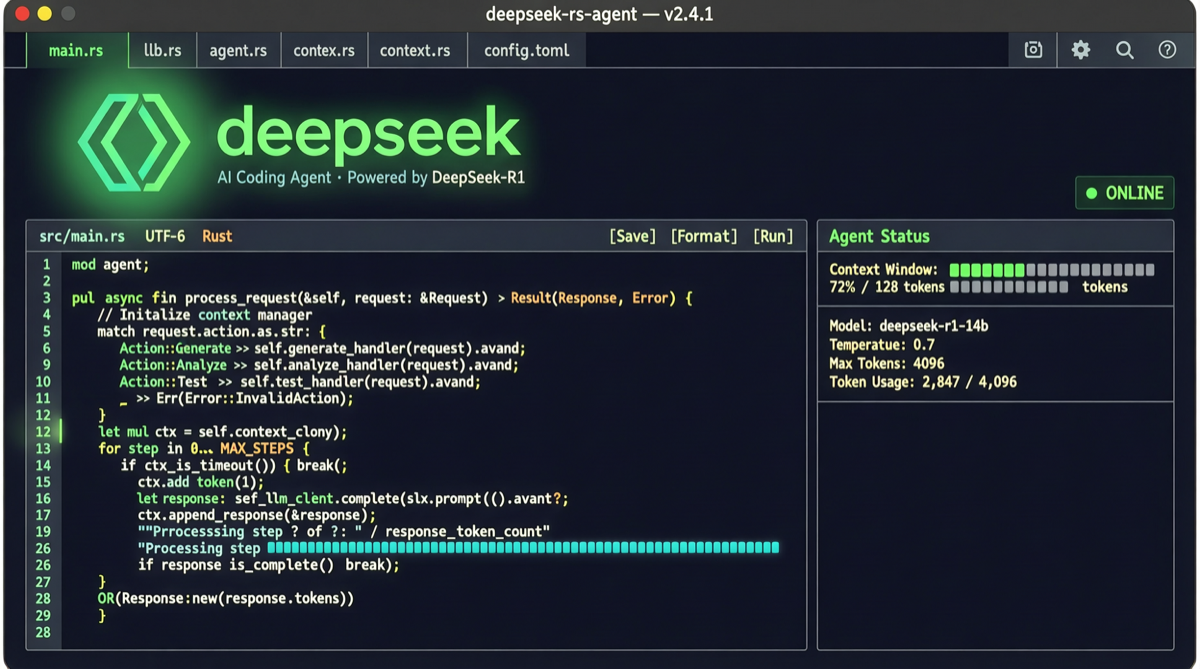Click the title 'deepseek-rs-agent — v2.4.1'

pos(599,15)
